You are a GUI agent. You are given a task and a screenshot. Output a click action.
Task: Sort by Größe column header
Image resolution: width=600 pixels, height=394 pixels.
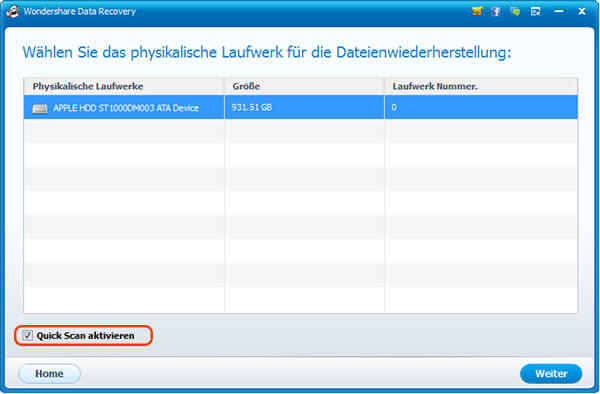(x=304, y=86)
